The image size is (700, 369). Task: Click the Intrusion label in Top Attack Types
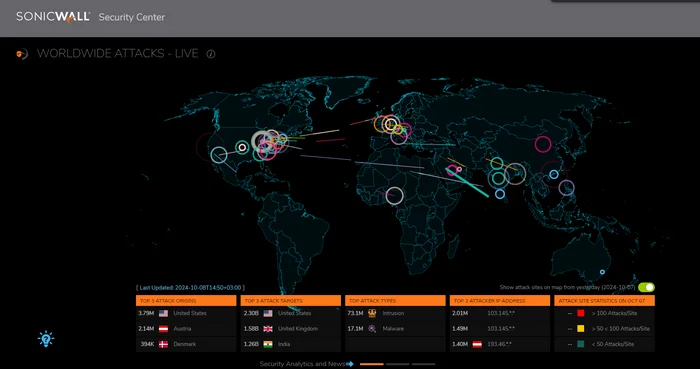tap(393, 313)
